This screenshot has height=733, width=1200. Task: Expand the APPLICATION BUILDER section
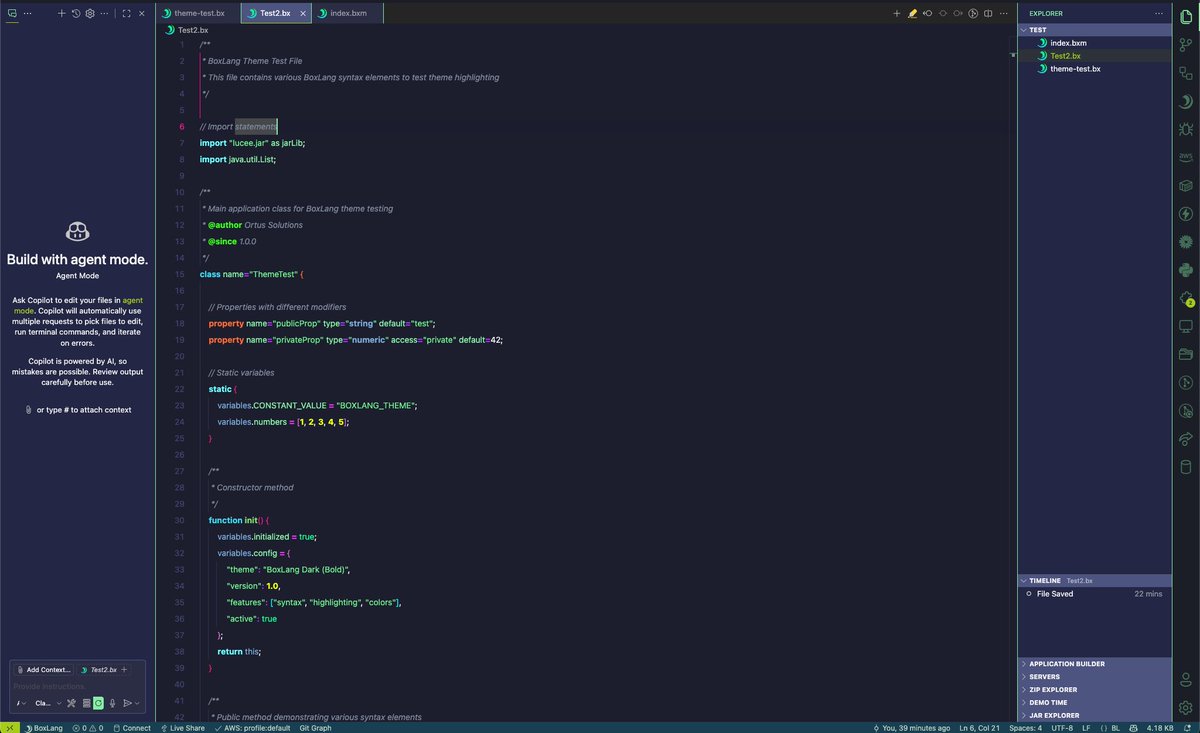pos(1095,664)
